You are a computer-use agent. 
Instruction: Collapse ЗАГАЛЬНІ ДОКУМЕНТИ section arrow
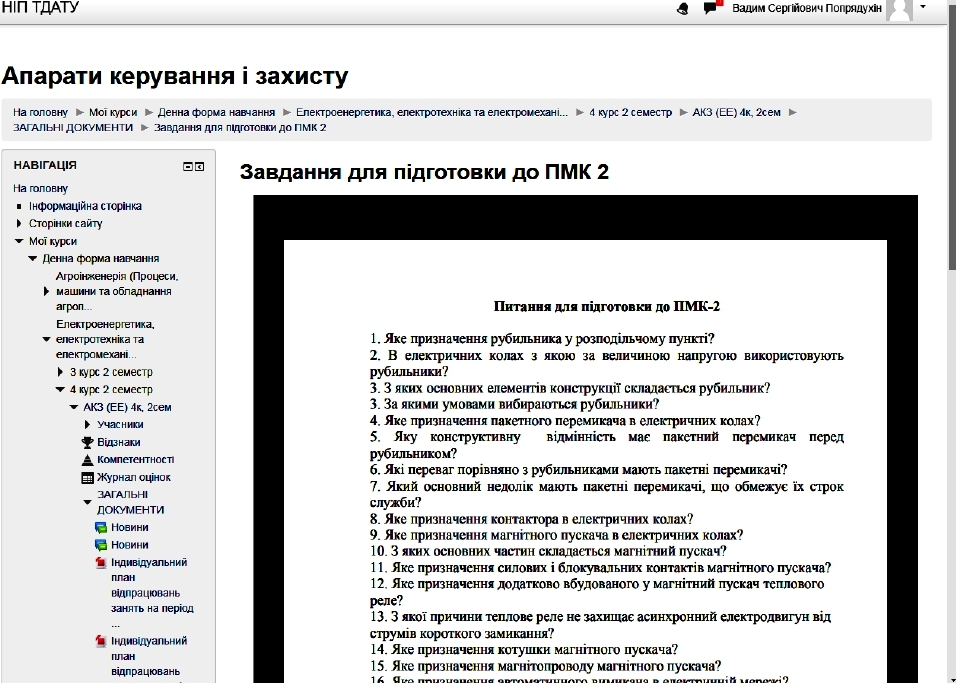click(x=87, y=502)
